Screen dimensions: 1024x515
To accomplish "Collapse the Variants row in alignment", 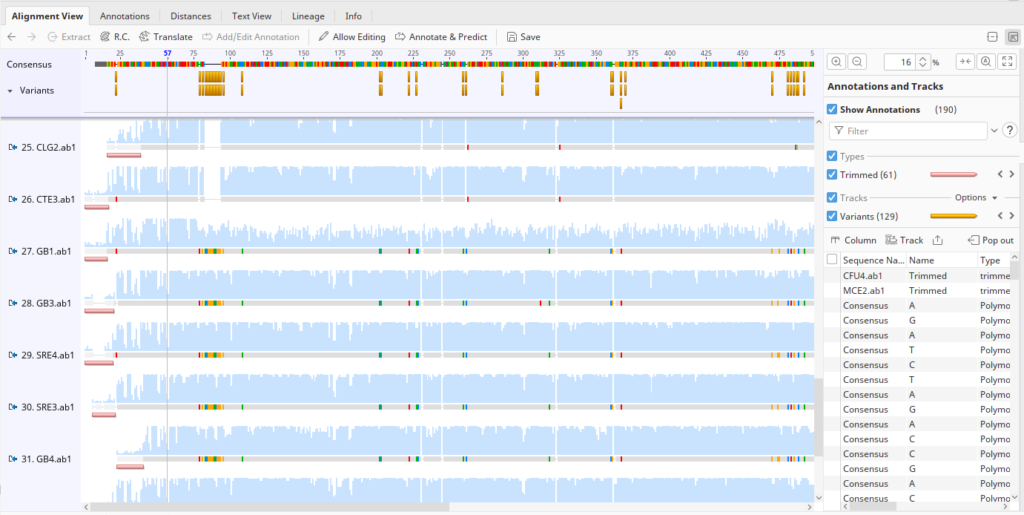I will click(10, 90).
